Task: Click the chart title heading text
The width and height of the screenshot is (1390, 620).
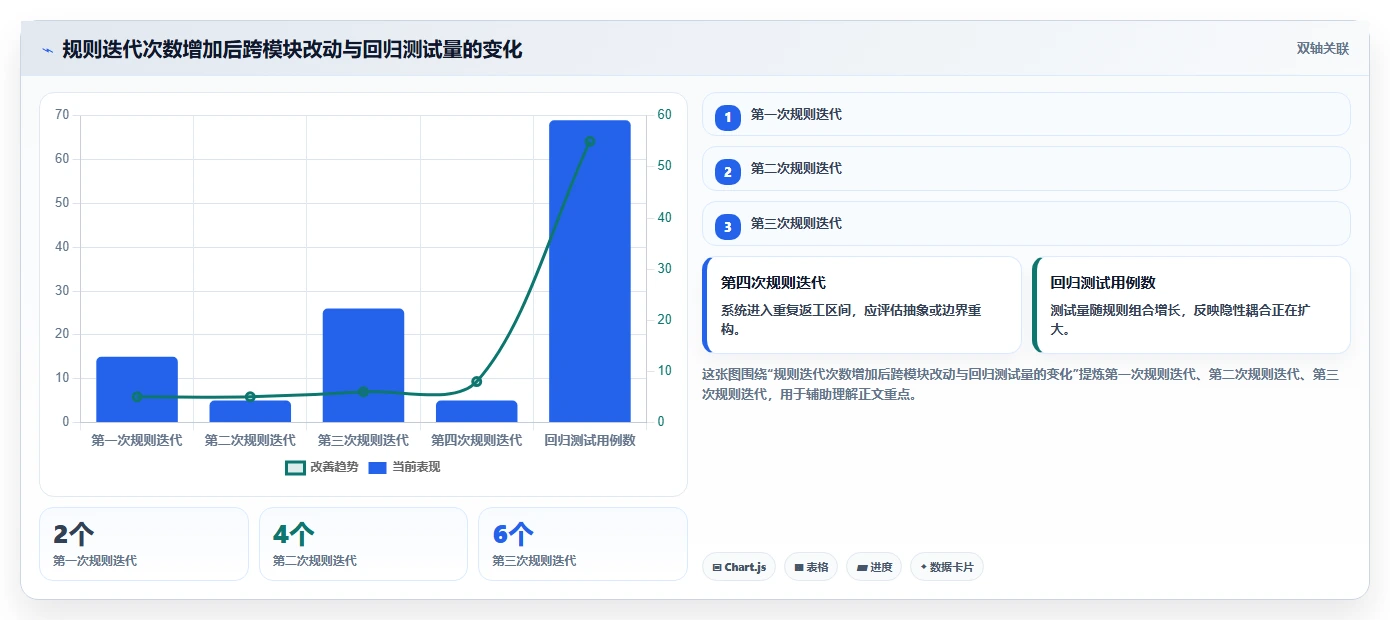Action: (292, 49)
